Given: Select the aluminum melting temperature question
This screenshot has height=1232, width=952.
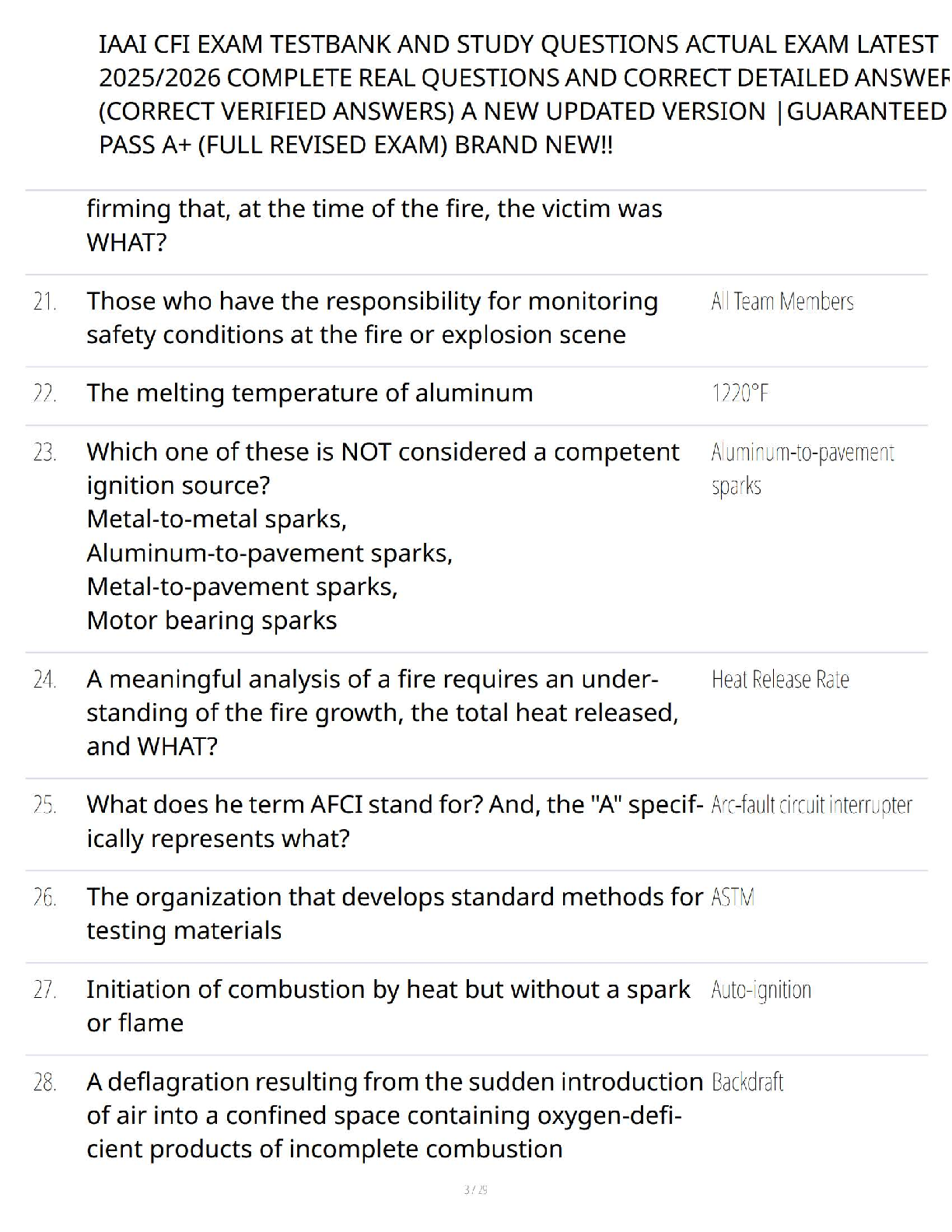Looking at the screenshot, I should point(310,393).
